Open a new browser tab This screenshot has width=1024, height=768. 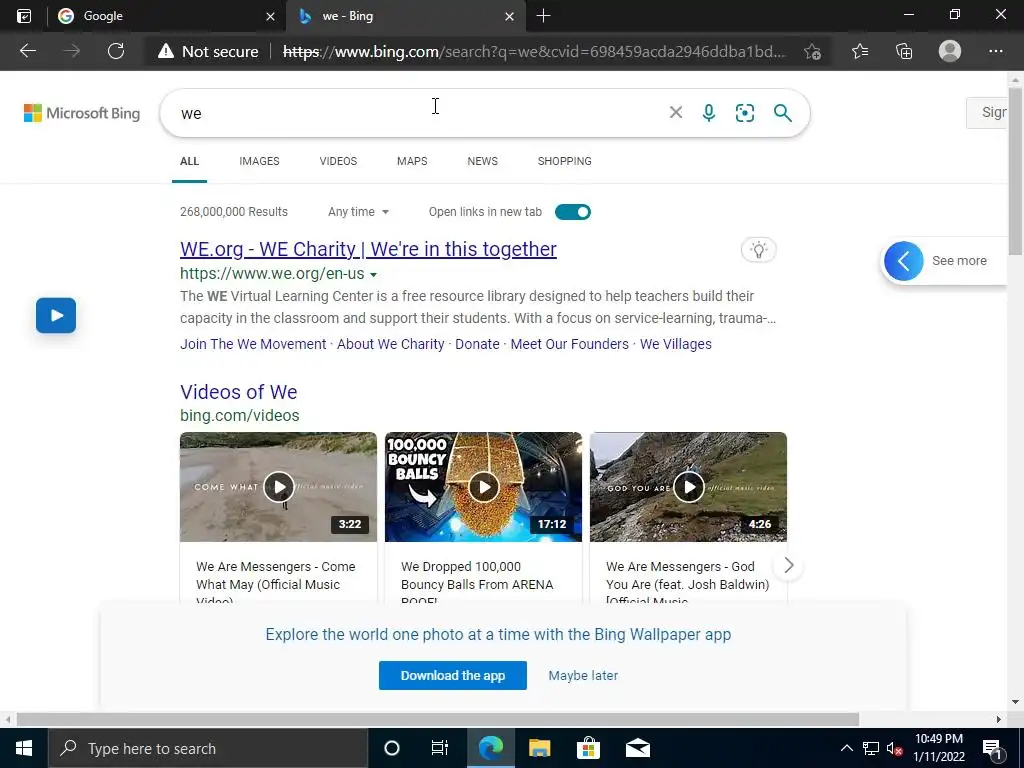pyautogui.click(x=543, y=16)
